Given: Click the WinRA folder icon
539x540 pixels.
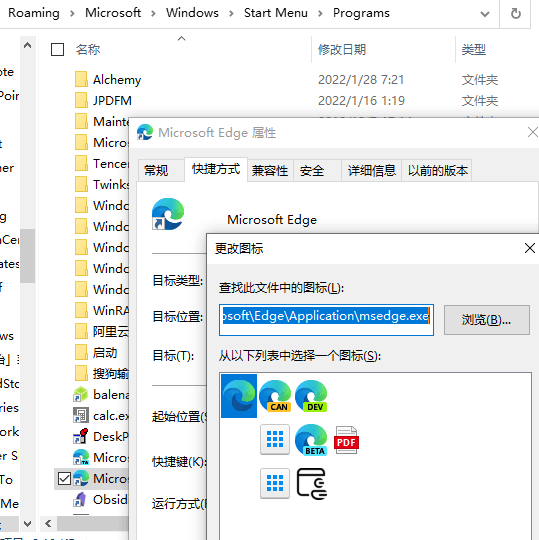Looking at the screenshot, I should point(81,310).
